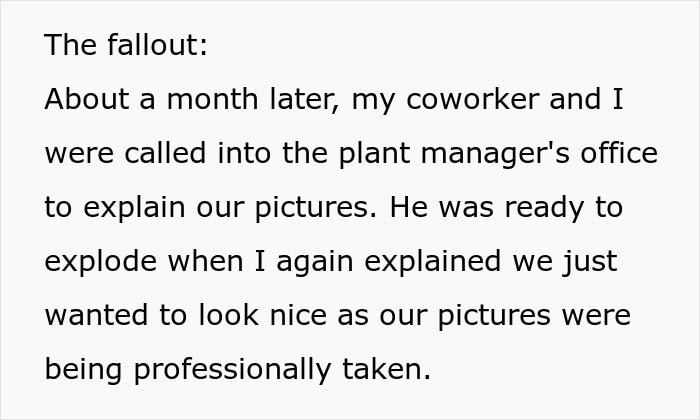Select the word 'month' in the first sentence
The width and height of the screenshot is (700, 420).
(212, 99)
